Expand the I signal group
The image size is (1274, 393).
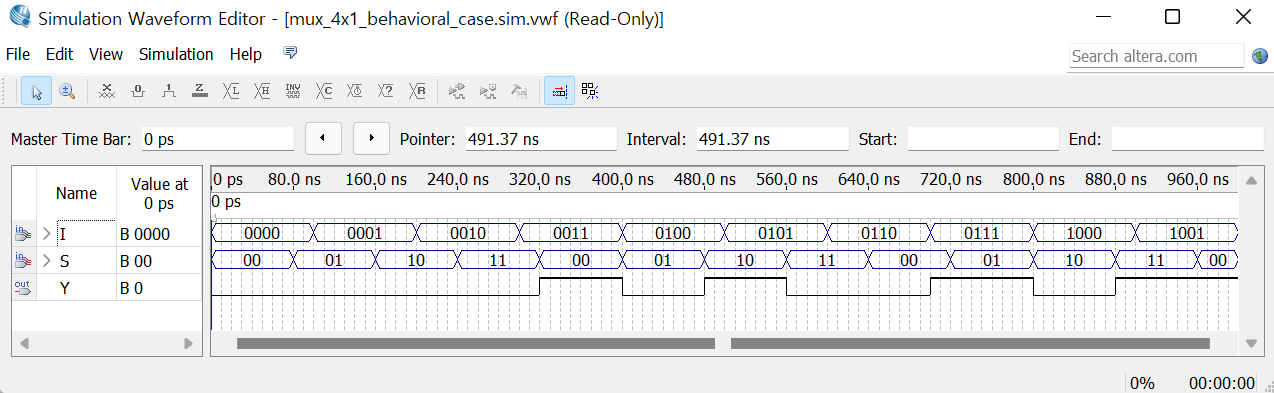pos(46,234)
